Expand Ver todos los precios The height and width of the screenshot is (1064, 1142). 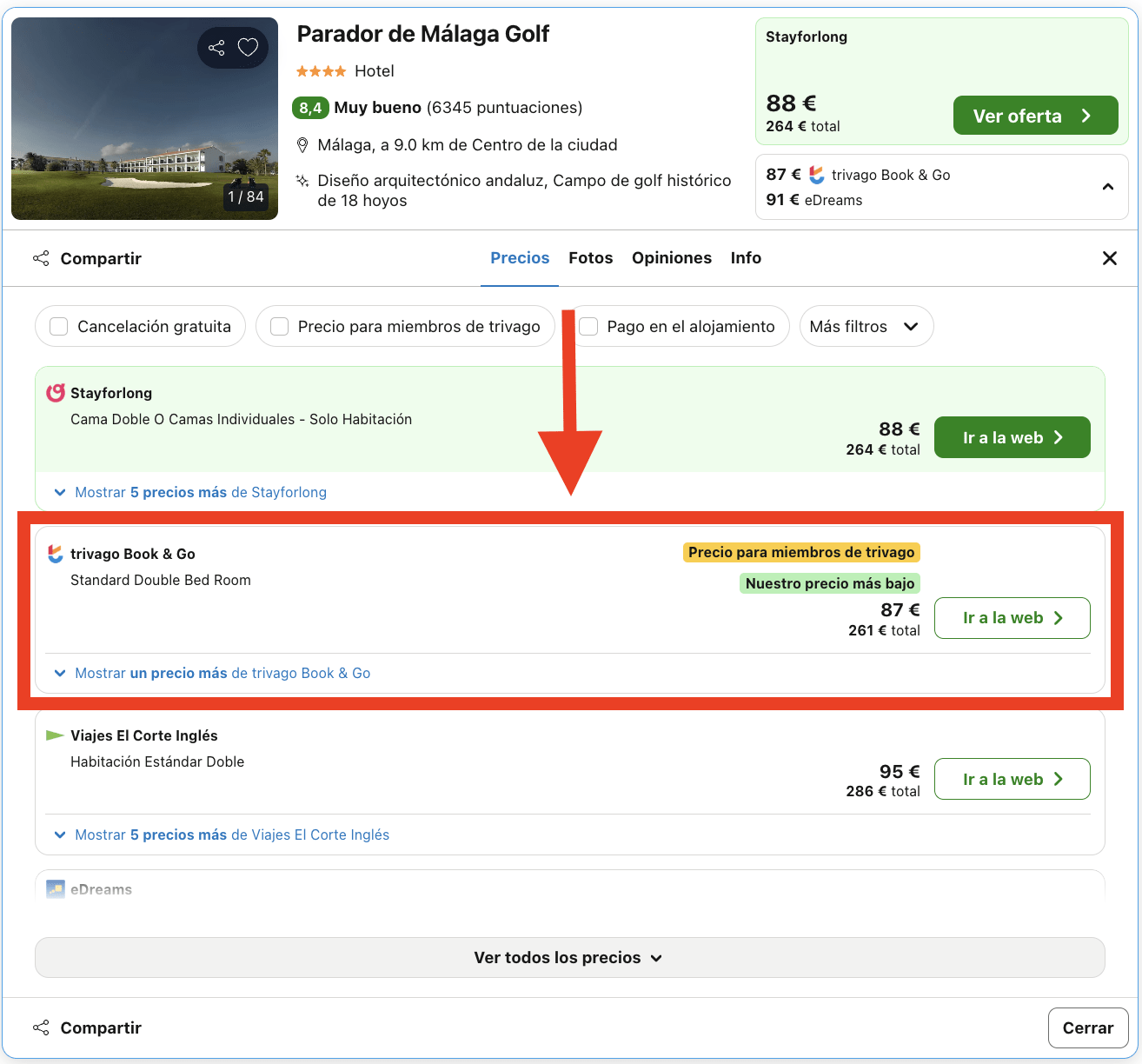click(569, 957)
